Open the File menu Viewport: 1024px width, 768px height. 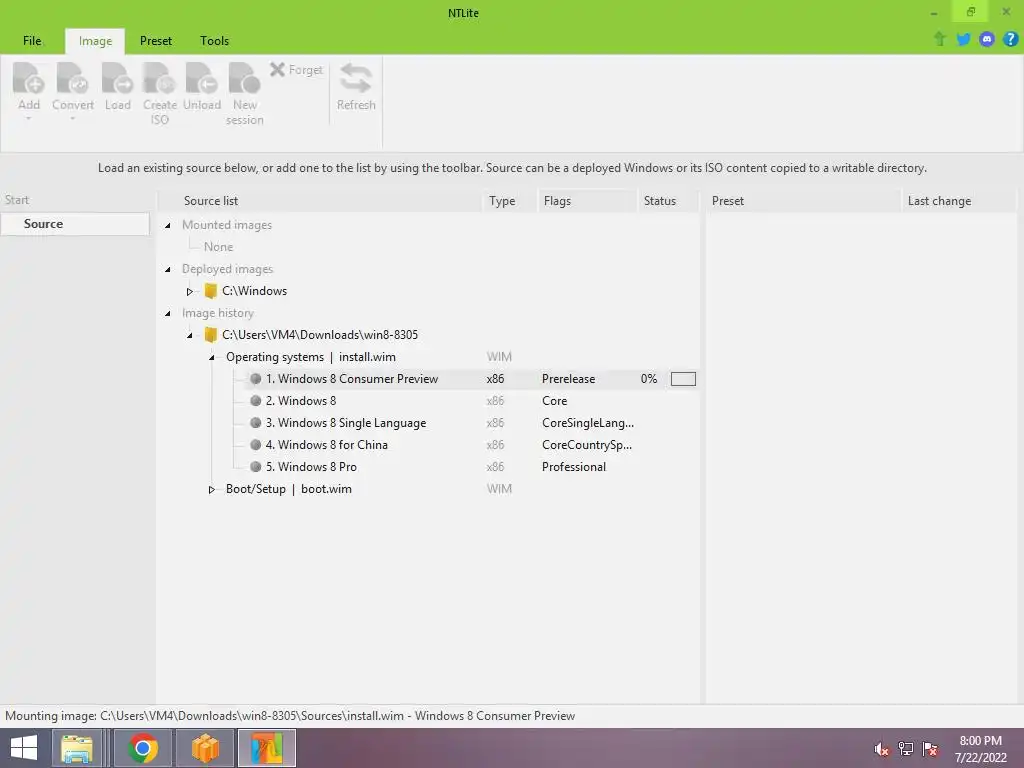click(x=32, y=40)
